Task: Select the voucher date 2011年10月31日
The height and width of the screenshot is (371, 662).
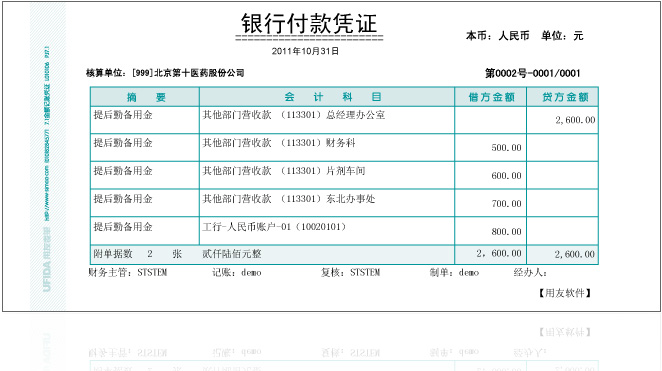Action: coord(305,51)
